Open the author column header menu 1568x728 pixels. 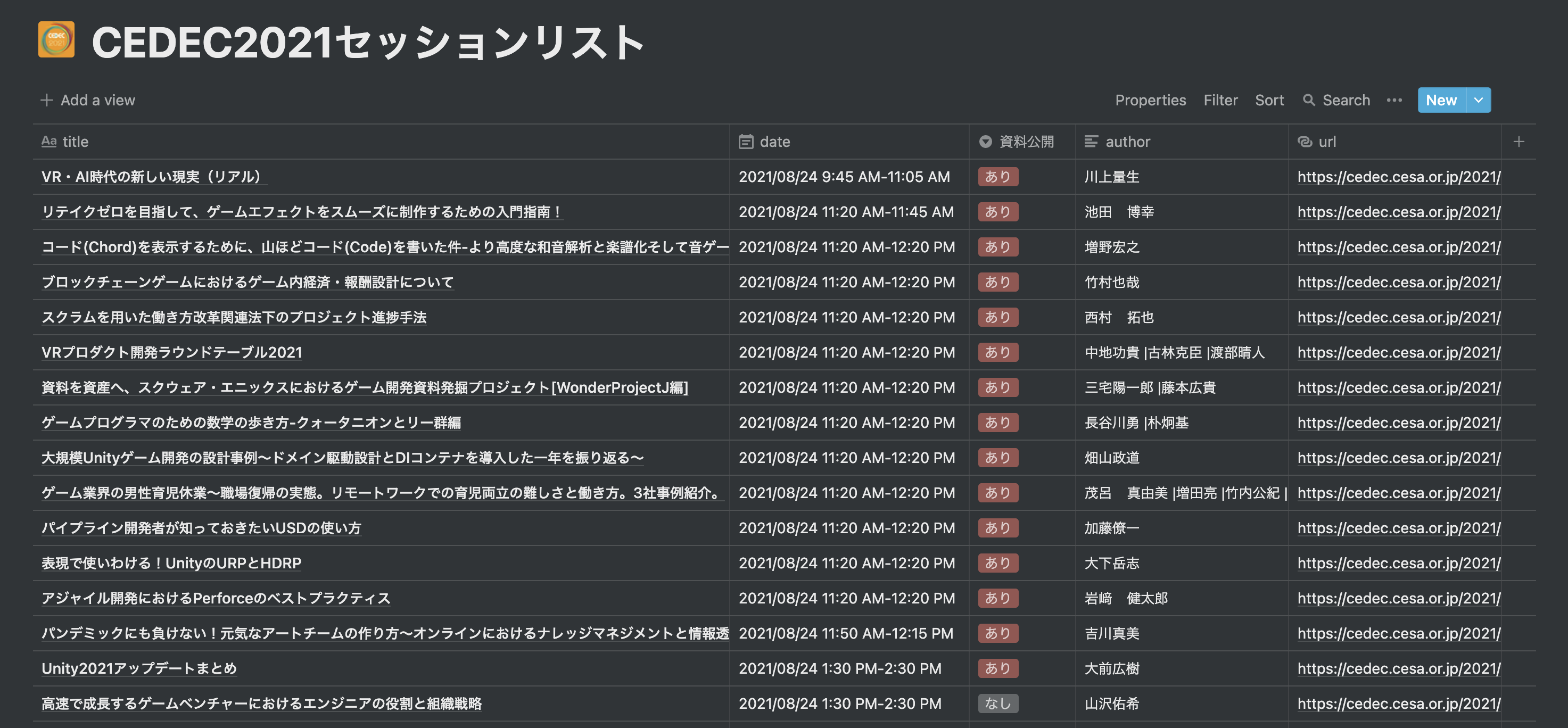[x=1127, y=141]
